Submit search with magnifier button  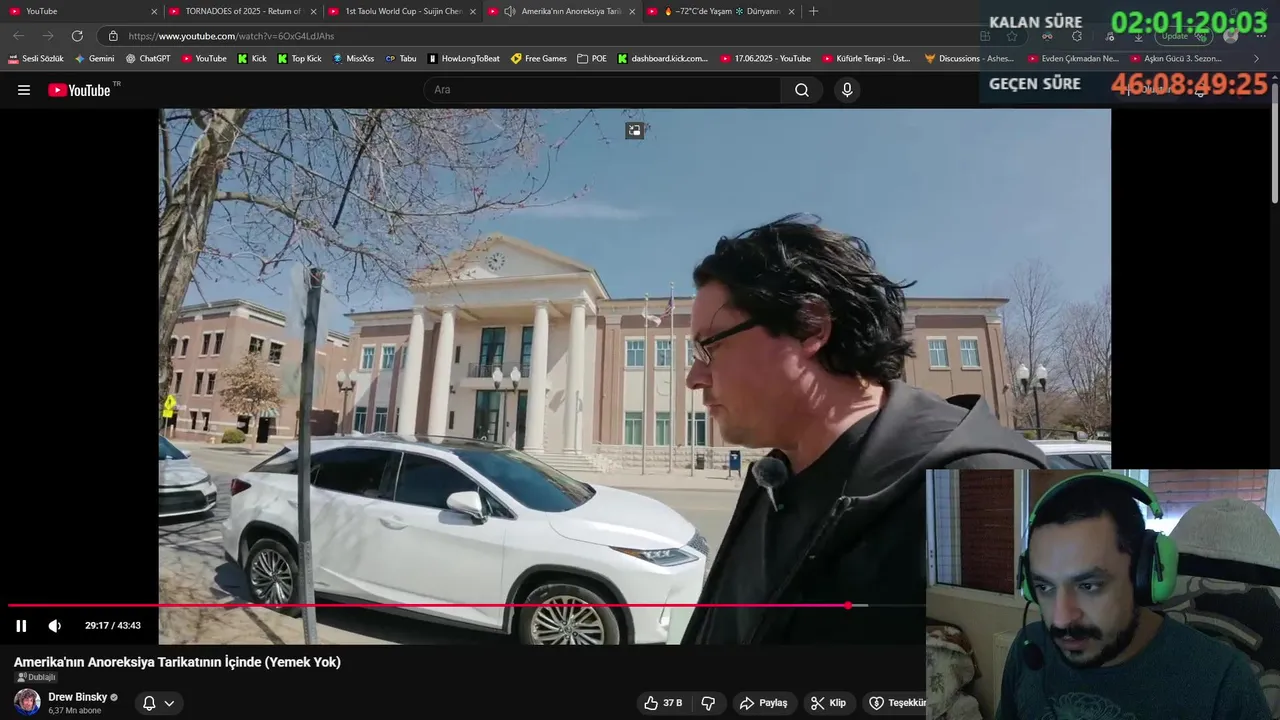[802, 90]
